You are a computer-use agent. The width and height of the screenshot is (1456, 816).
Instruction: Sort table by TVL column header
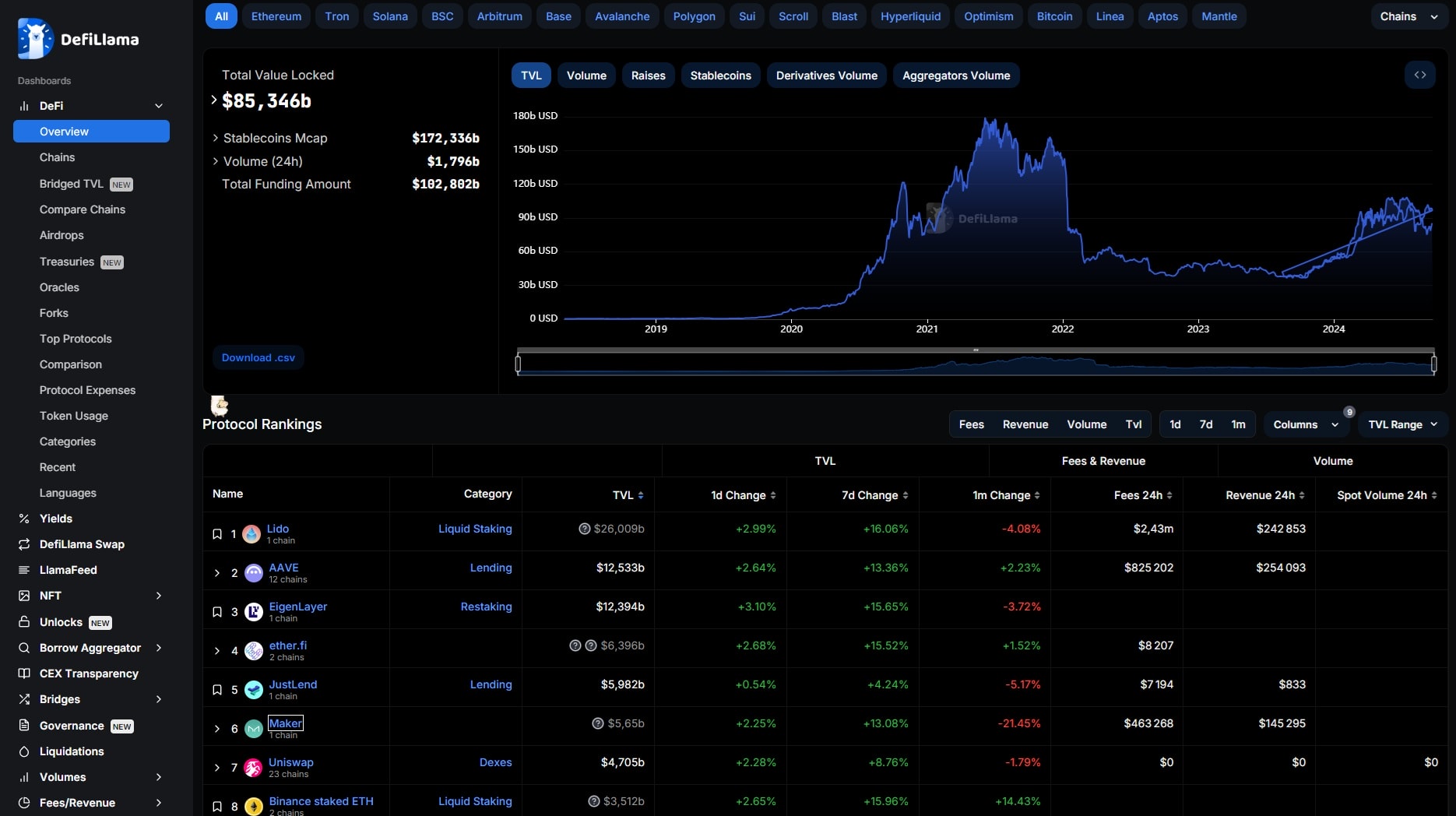click(x=628, y=495)
